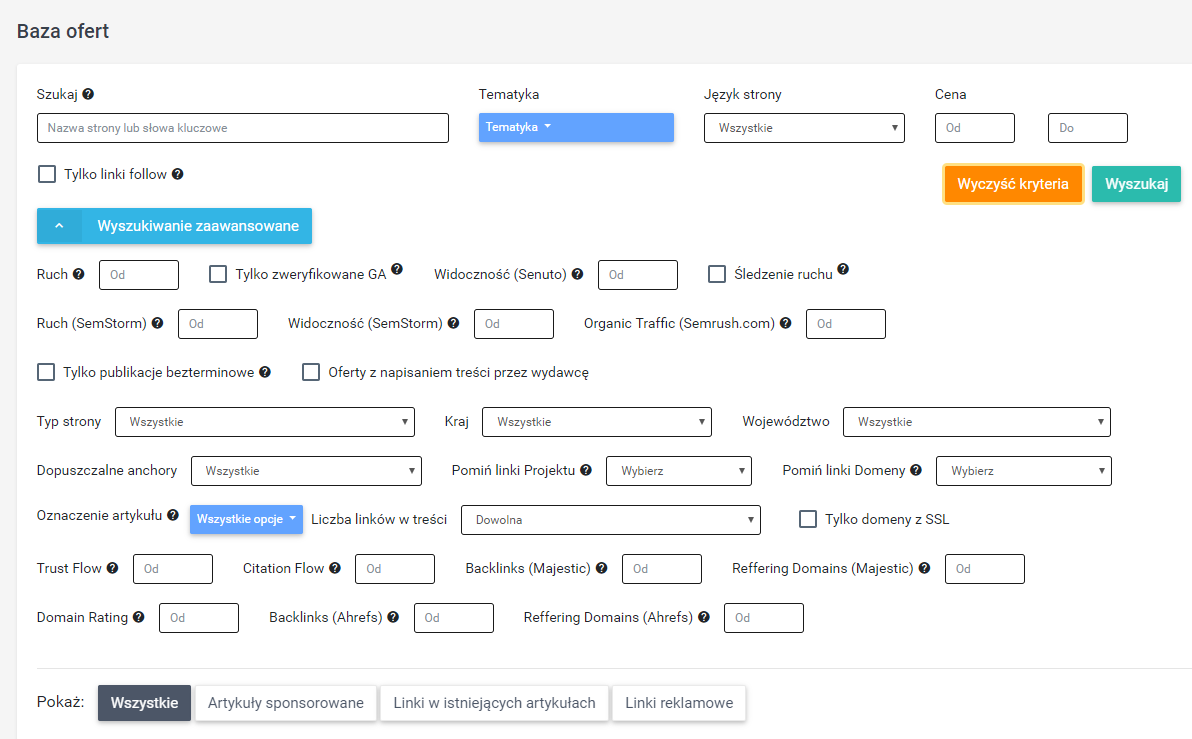This screenshot has width=1192, height=739.
Task: Click help icon next to Citation Flow
Action: pyautogui.click(x=335, y=568)
